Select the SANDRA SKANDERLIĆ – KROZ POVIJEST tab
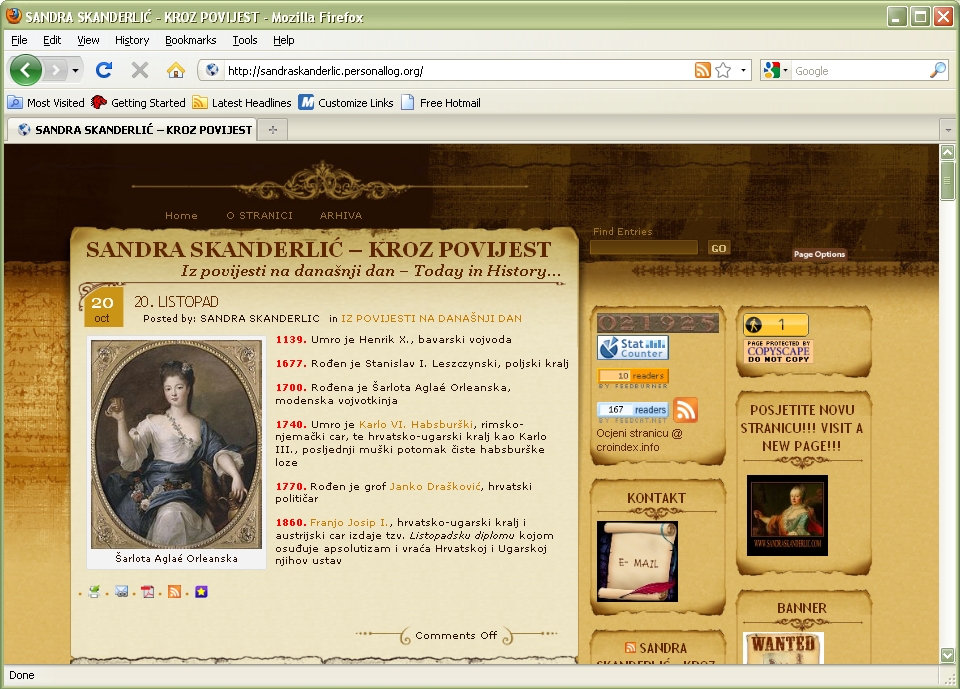Screen dimensions: 960x689 point(134,130)
